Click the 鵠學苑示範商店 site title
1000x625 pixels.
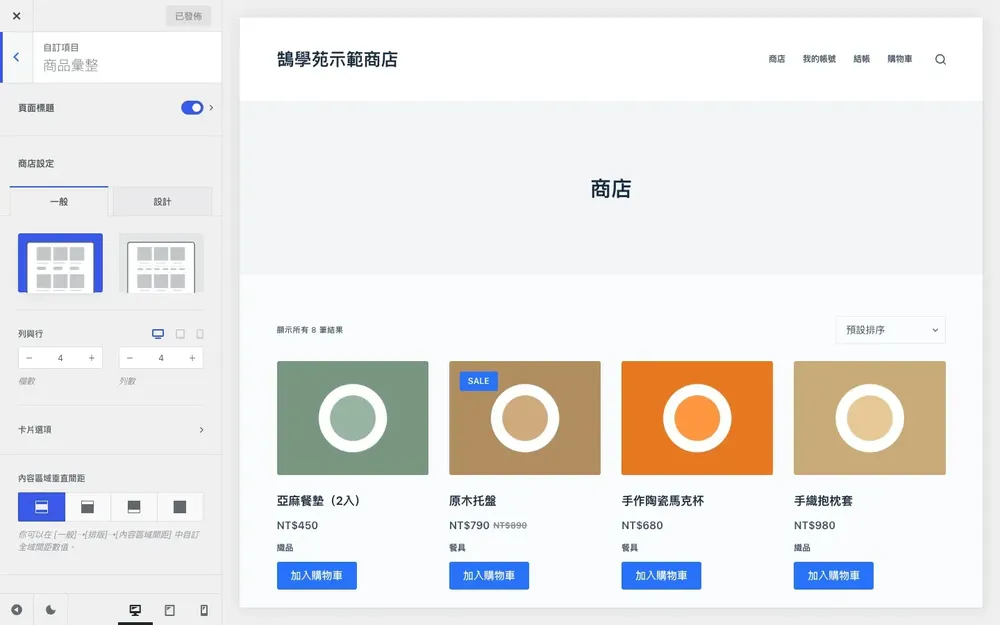click(337, 59)
